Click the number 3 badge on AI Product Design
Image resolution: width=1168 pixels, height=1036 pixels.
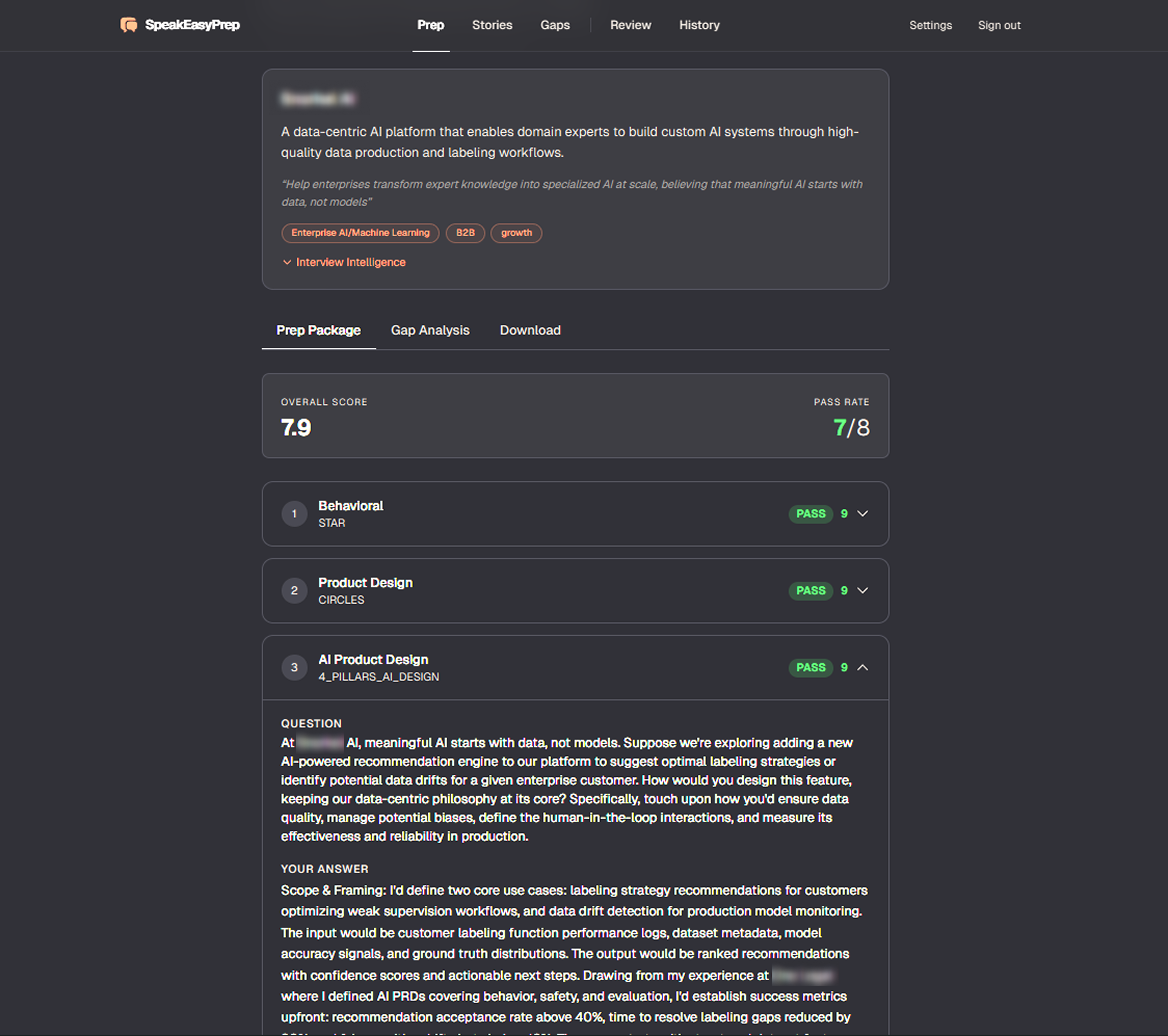[x=294, y=667]
